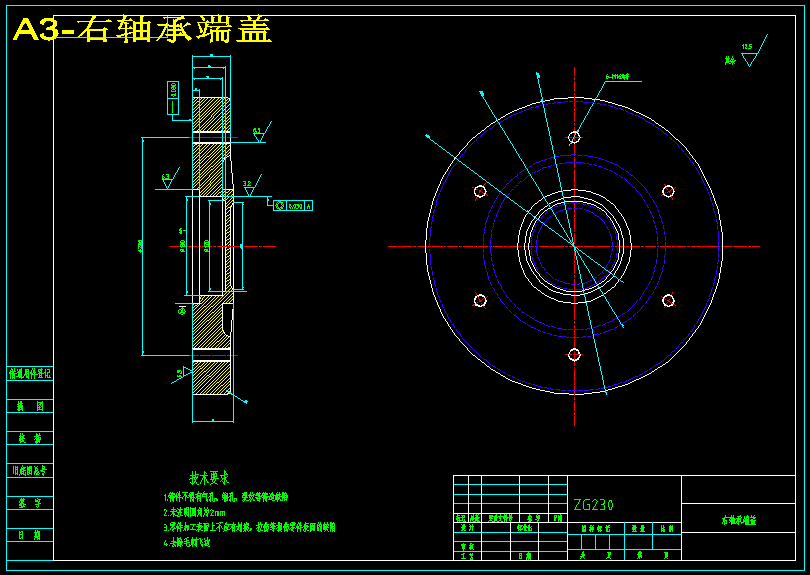
Task: Click the lower-left bolt hole
Action: [x=480, y=300]
